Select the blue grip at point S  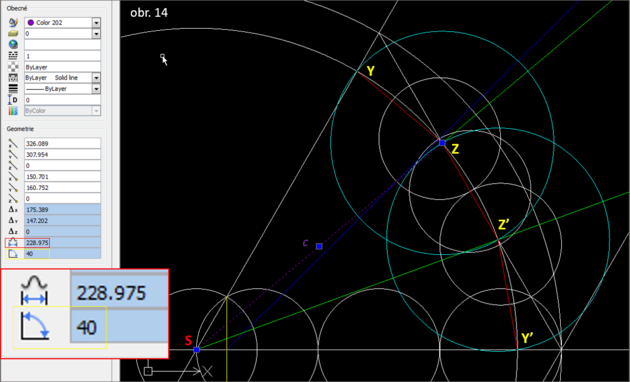point(196,350)
